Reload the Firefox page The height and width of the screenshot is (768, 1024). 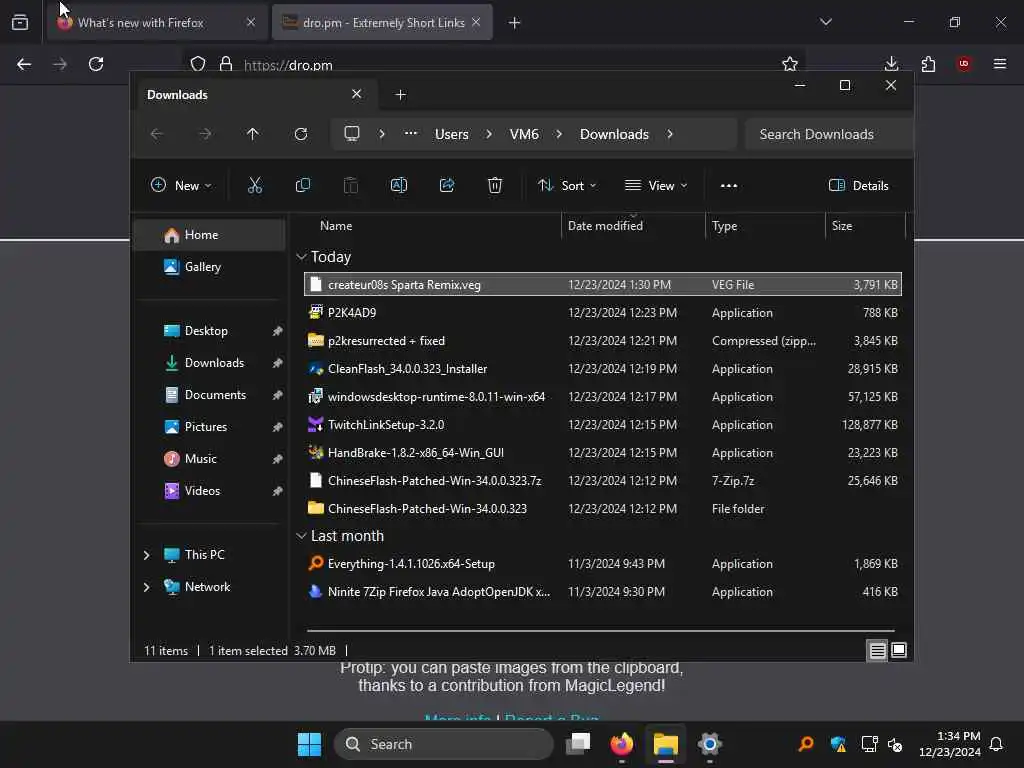point(96,64)
